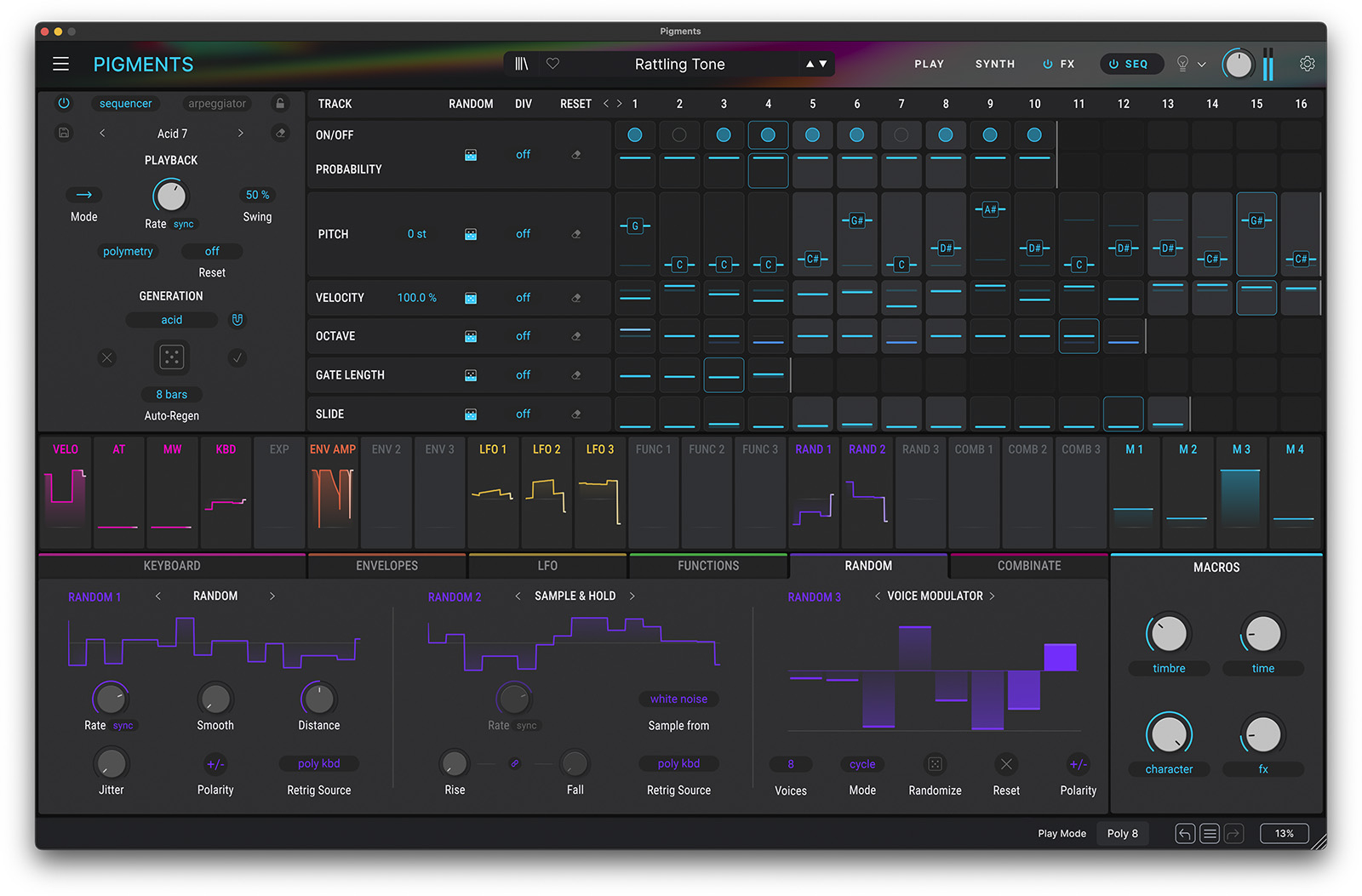This screenshot has width=1362, height=896.
Task: Toggle the sequencer lock icon
Action: click(x=279, y=103)
